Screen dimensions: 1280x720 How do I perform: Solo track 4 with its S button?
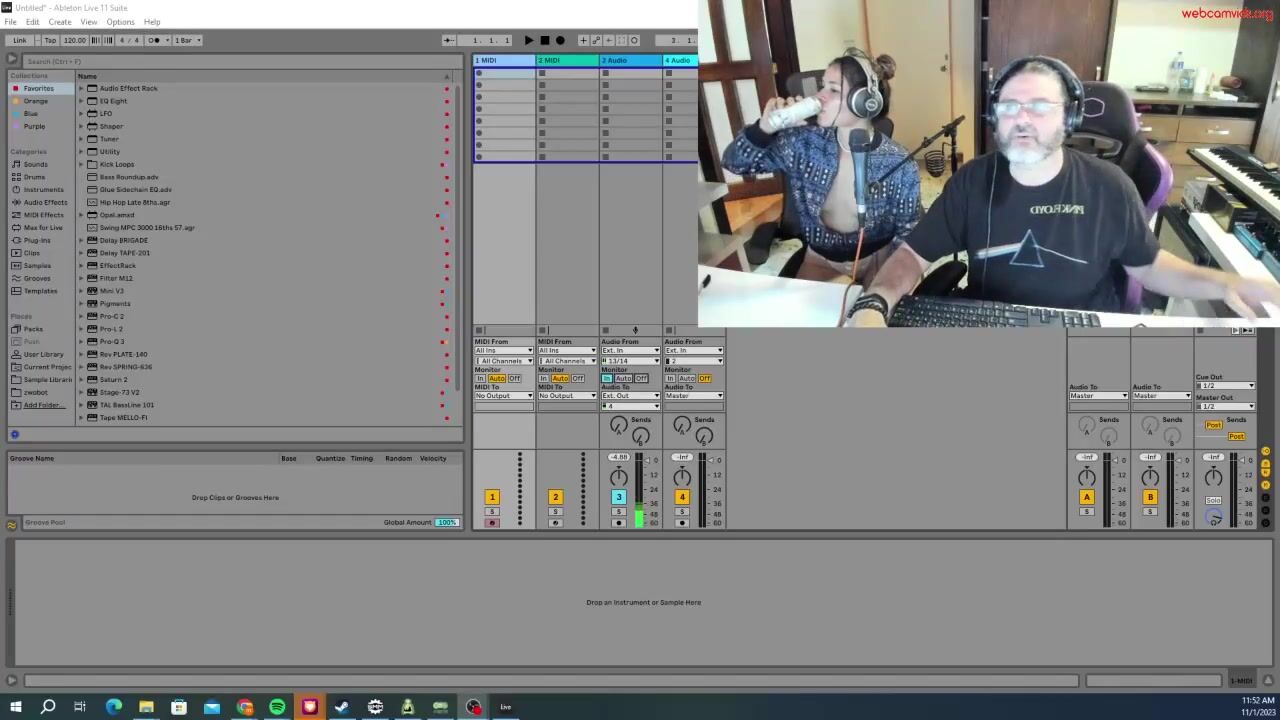[x=681, y=512]
